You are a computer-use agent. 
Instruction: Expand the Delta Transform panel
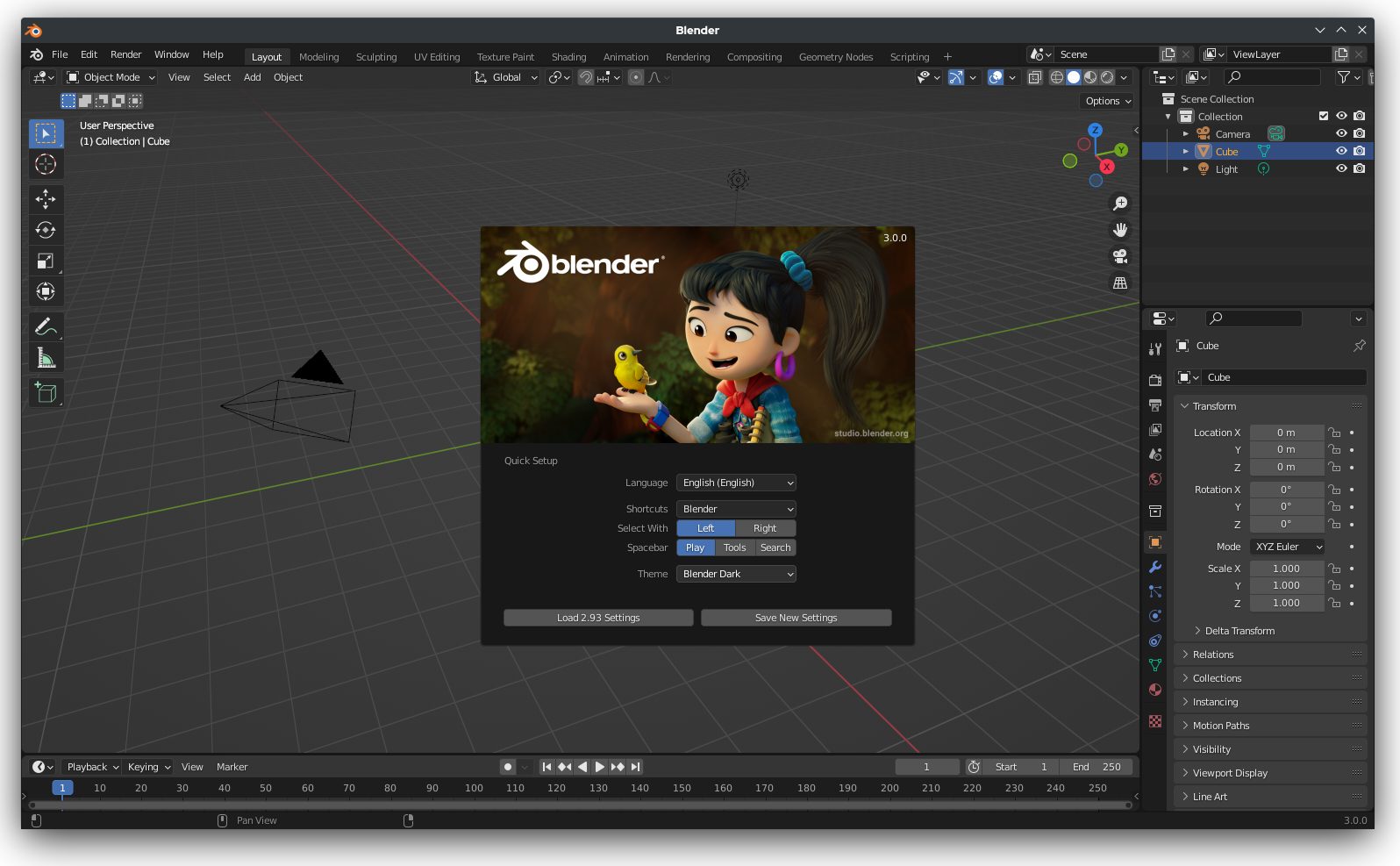pyautogui.click(x=1239, y=631)
